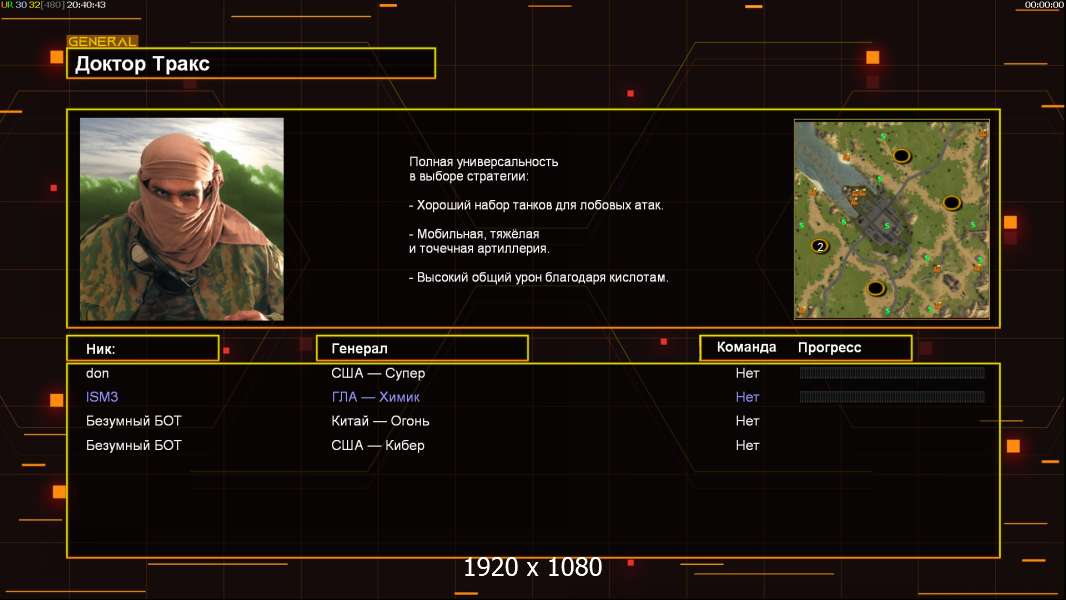The image size is (1066, 600).
Task: Click the Команда column header
Action: (x=746, y=347)
